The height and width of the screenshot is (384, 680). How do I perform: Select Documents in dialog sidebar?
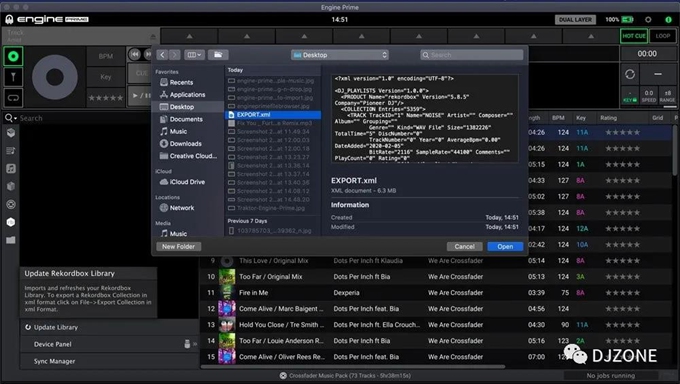pyautogui.click(x=186, y=119)
